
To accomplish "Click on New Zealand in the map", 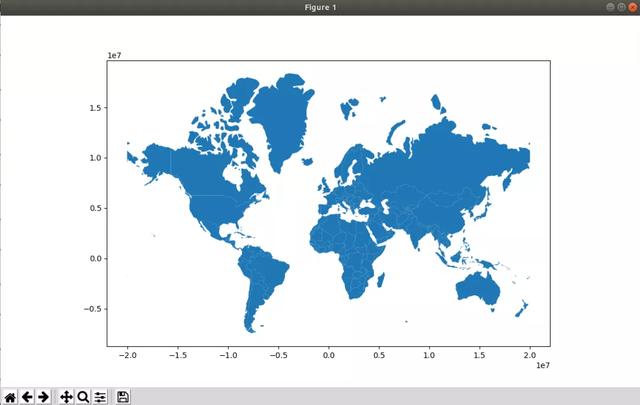I will coord(522,309).
